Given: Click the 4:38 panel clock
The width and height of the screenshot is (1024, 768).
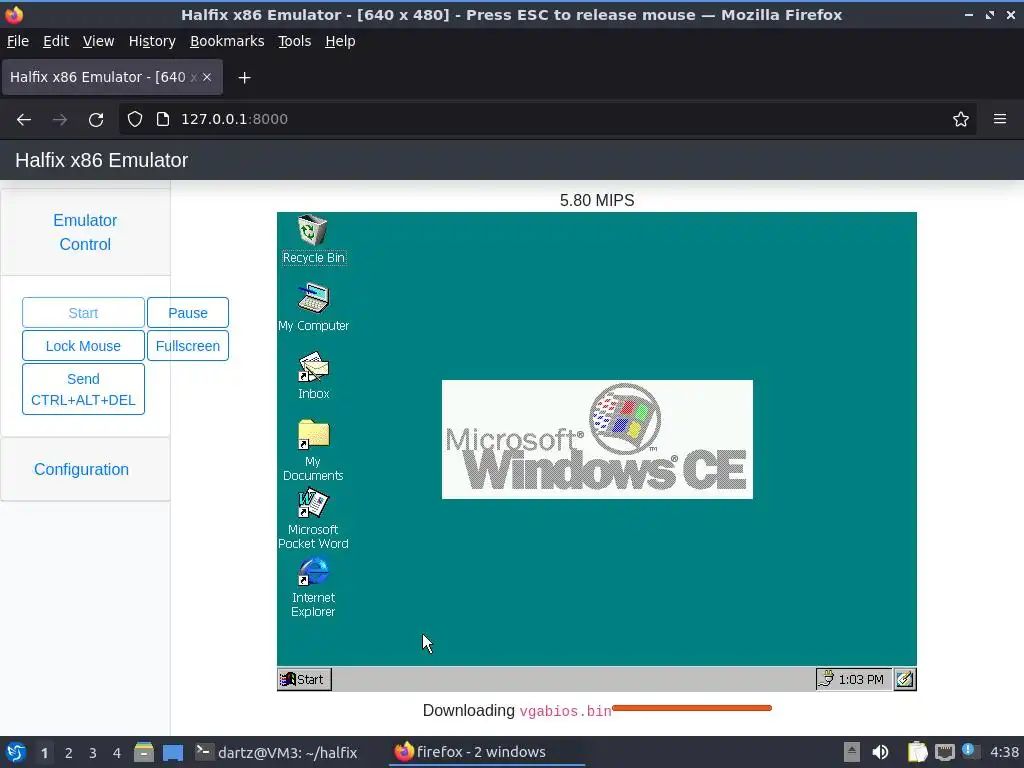Looking at the screenshot, I should pos(1004,752).
